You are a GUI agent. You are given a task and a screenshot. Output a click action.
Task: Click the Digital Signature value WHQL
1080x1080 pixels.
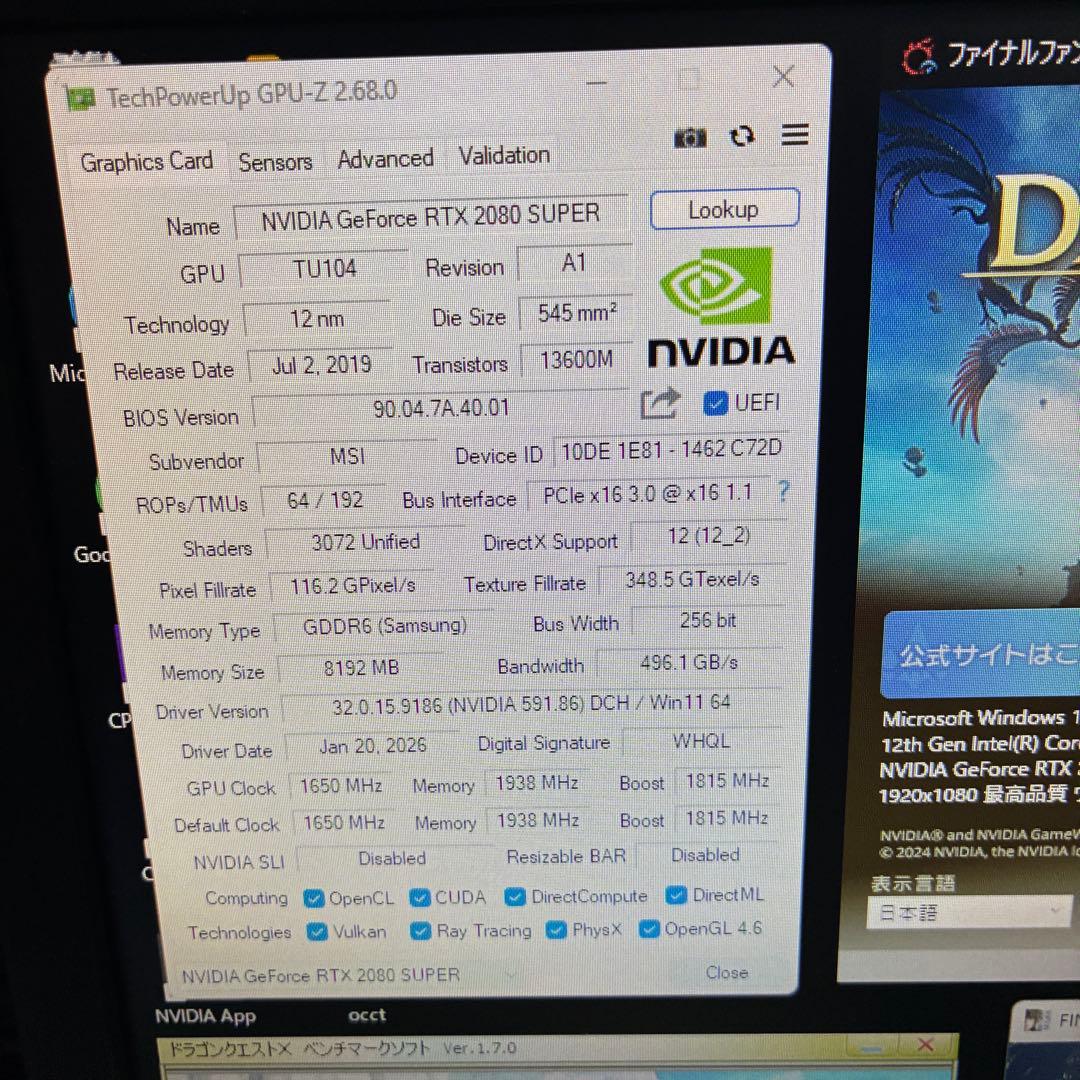701,740
